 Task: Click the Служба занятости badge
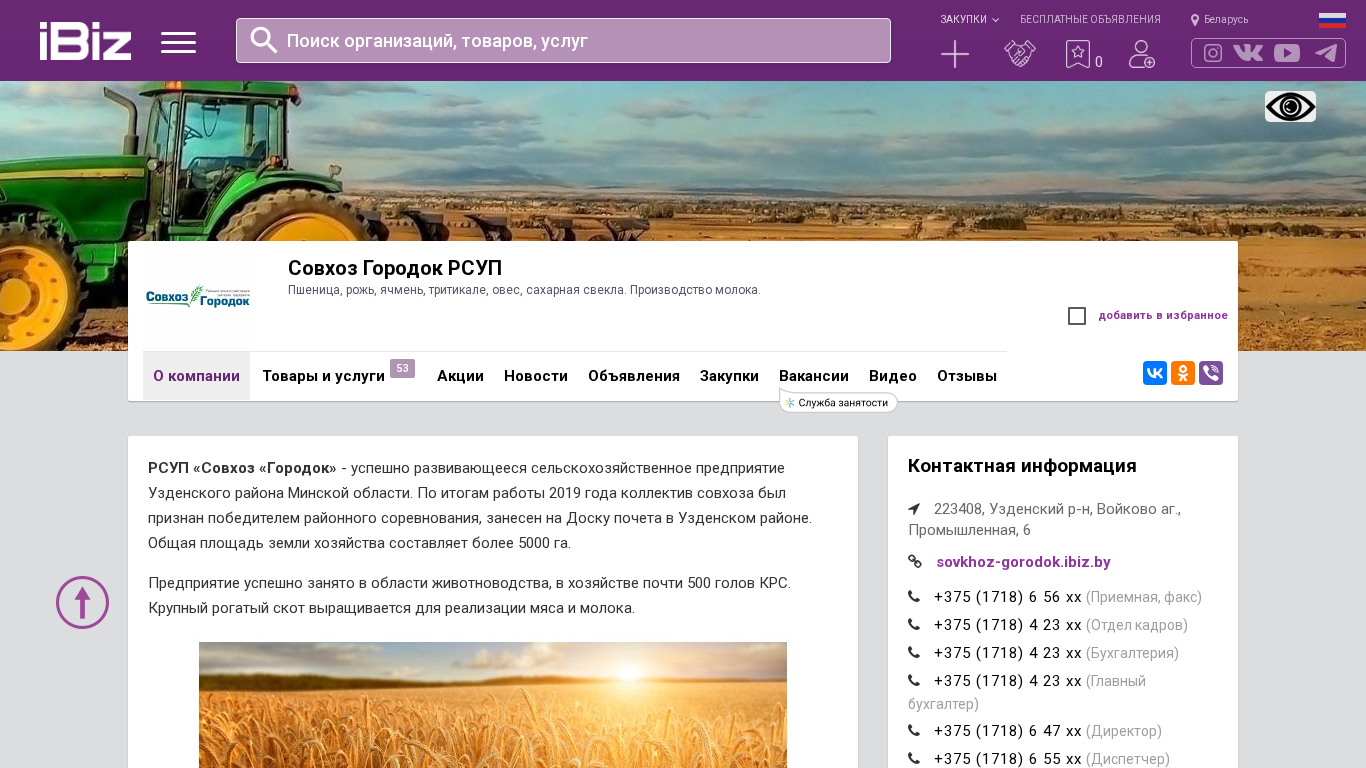[x=838, y=402]
